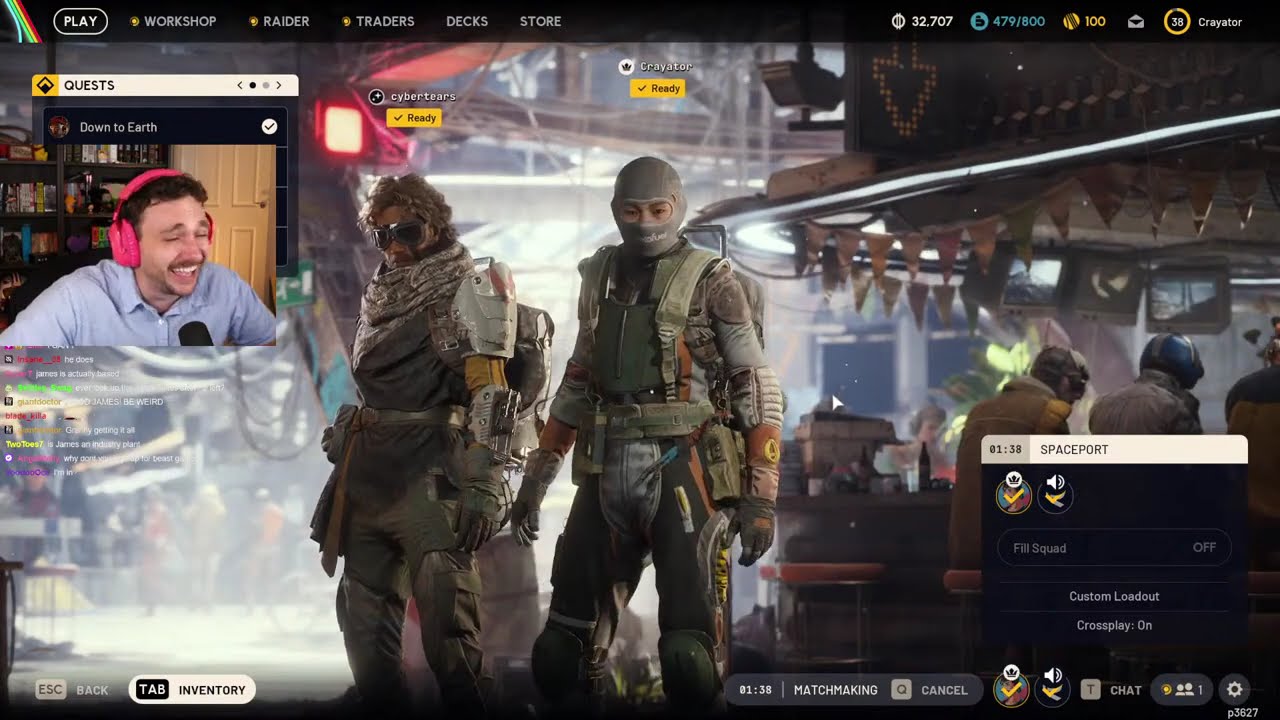The height and width of the screenshot is (720, 1280).
Task: Click the 32,707 coin balance
Action: (932, 21)
